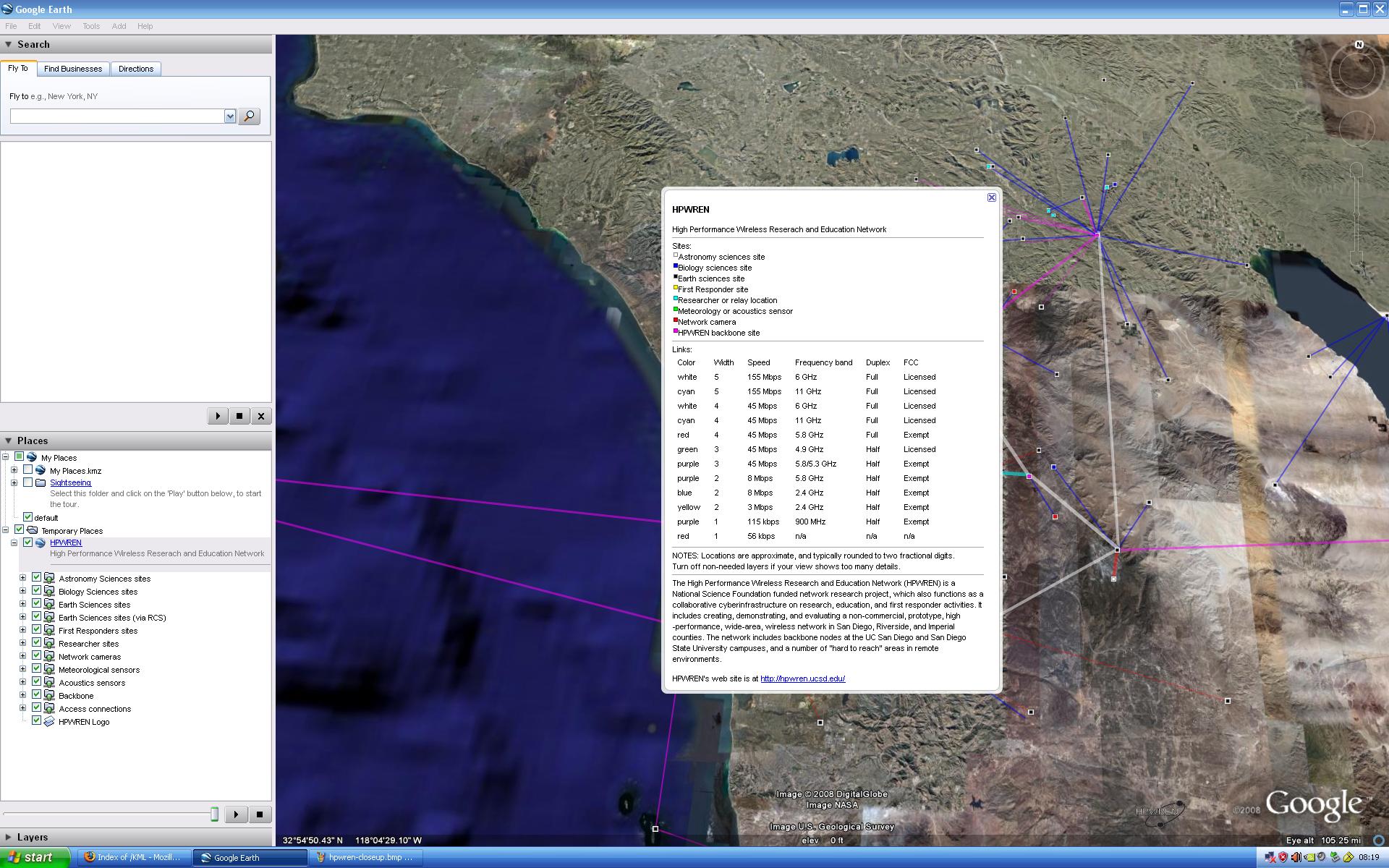
Task: Uncheck the Astronomy Sciences sites checkbox
Action: tap(36, 578)
